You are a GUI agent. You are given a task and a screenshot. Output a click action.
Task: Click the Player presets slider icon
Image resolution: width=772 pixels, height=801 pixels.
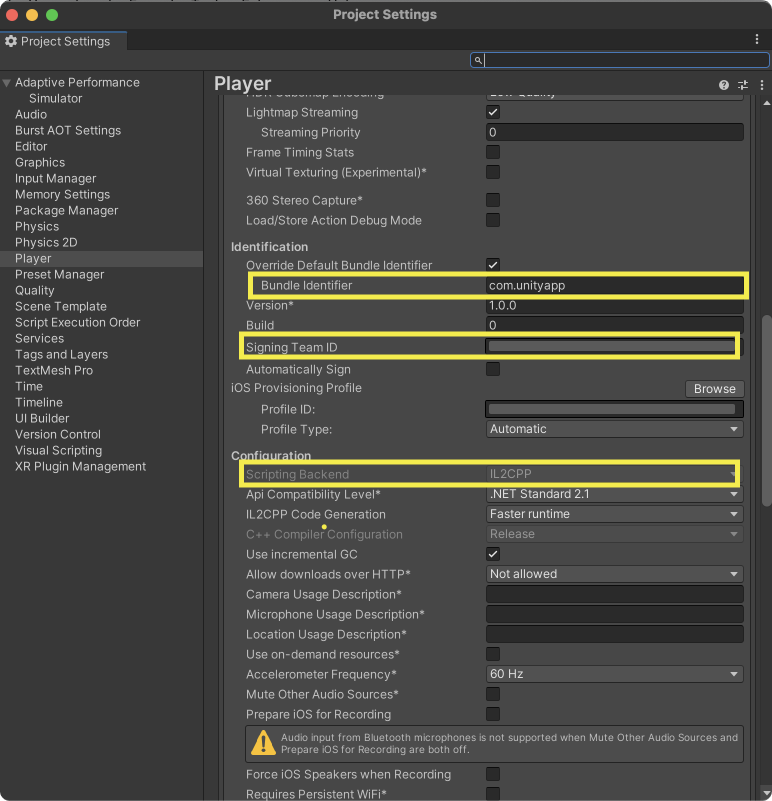pyautogui.click(x=742, y=85)
